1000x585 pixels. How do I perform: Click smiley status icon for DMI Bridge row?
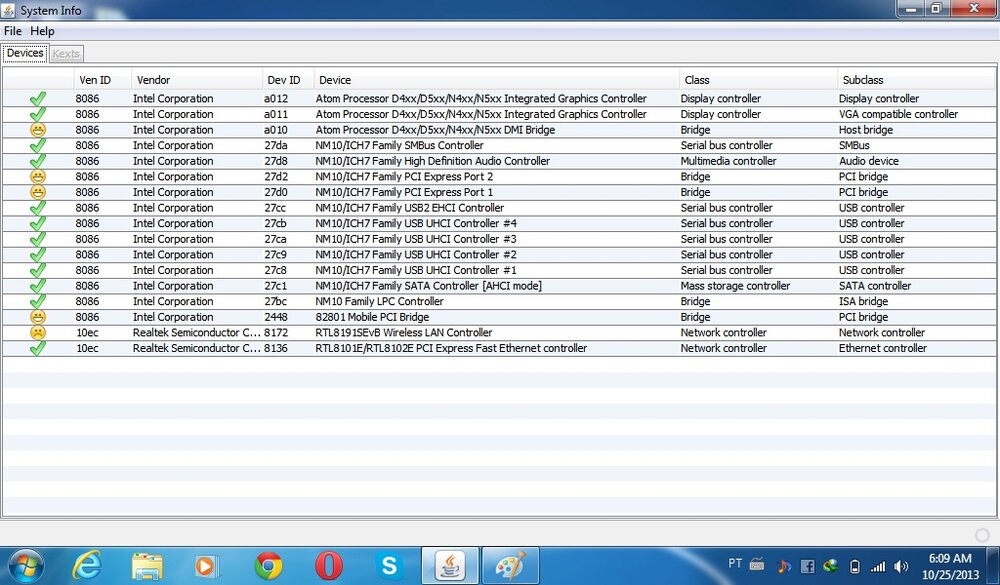coord(38,130)
